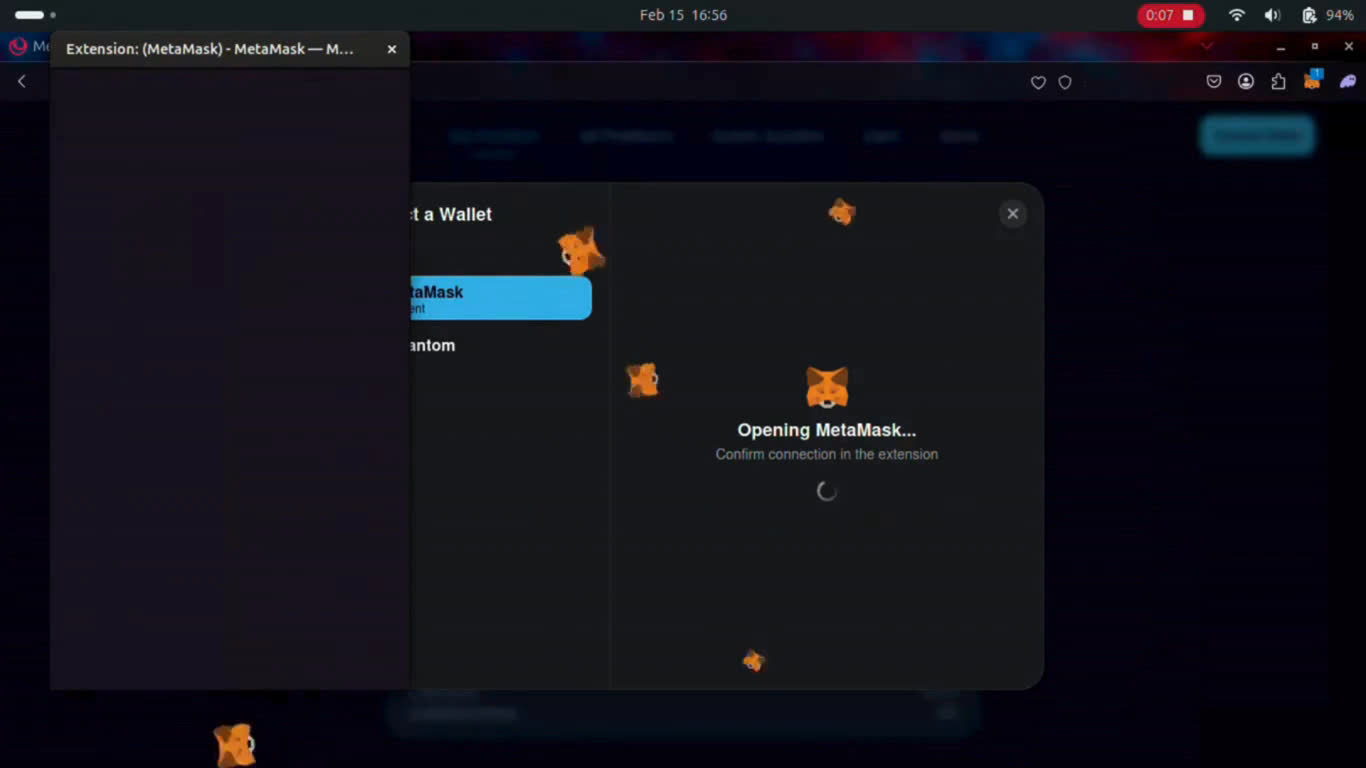Open the Pocket-style save icon in toolbar
Screen dimensions: 1366x768
(1214, 82)
